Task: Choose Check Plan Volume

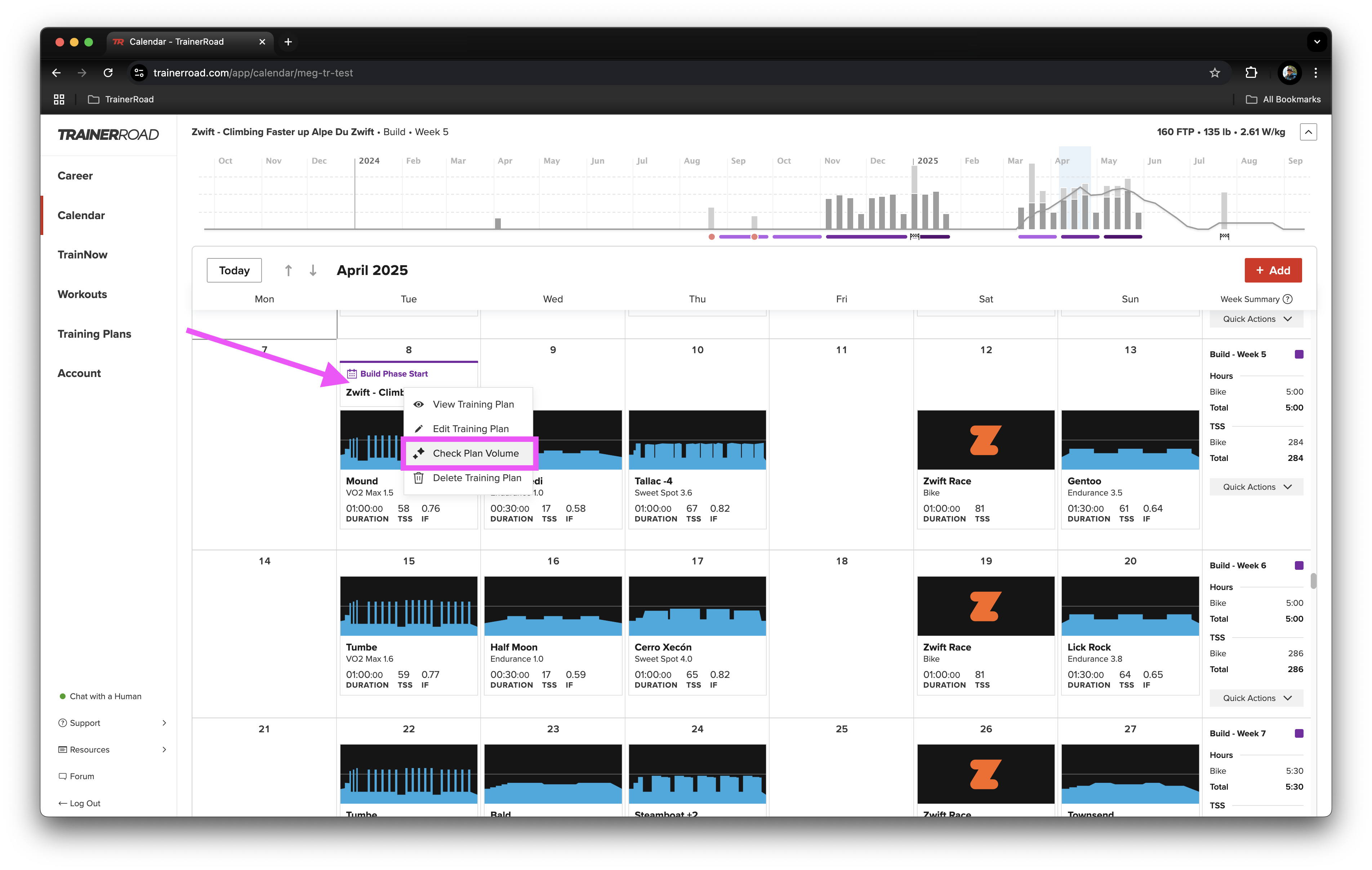Action: click(469, 453)
